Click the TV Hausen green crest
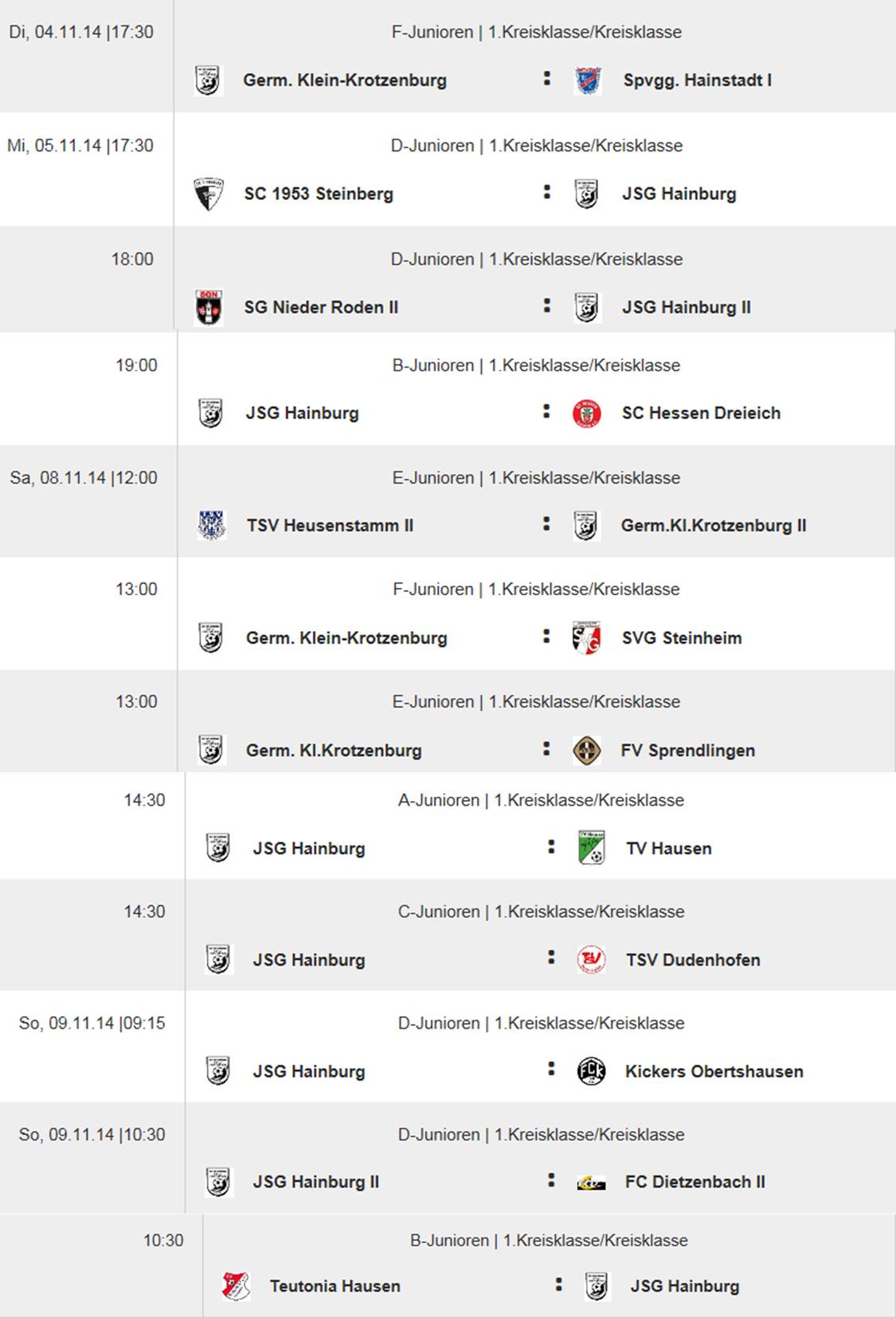 592,849
